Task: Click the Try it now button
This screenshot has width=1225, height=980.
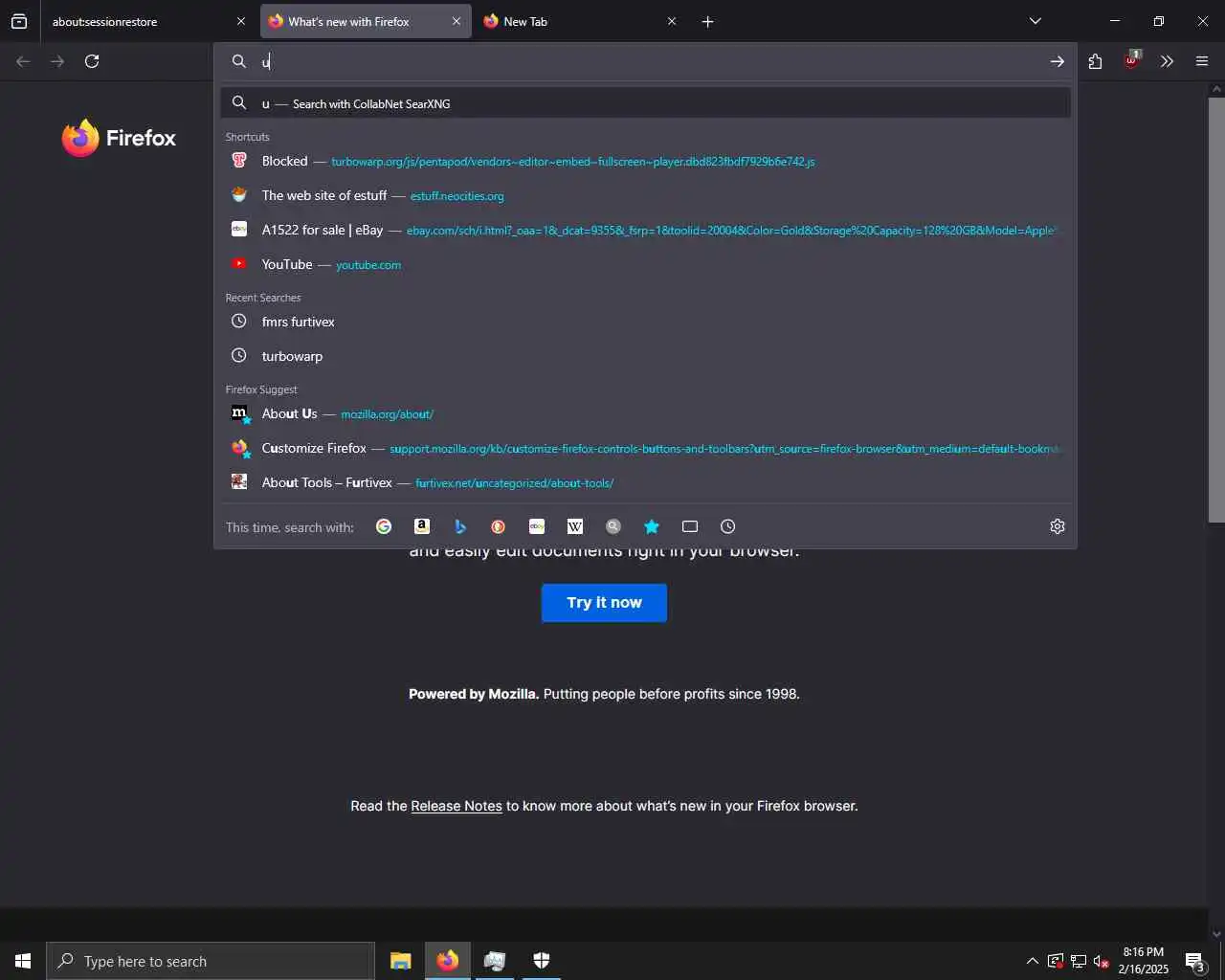Action: [x=604, y=603]
